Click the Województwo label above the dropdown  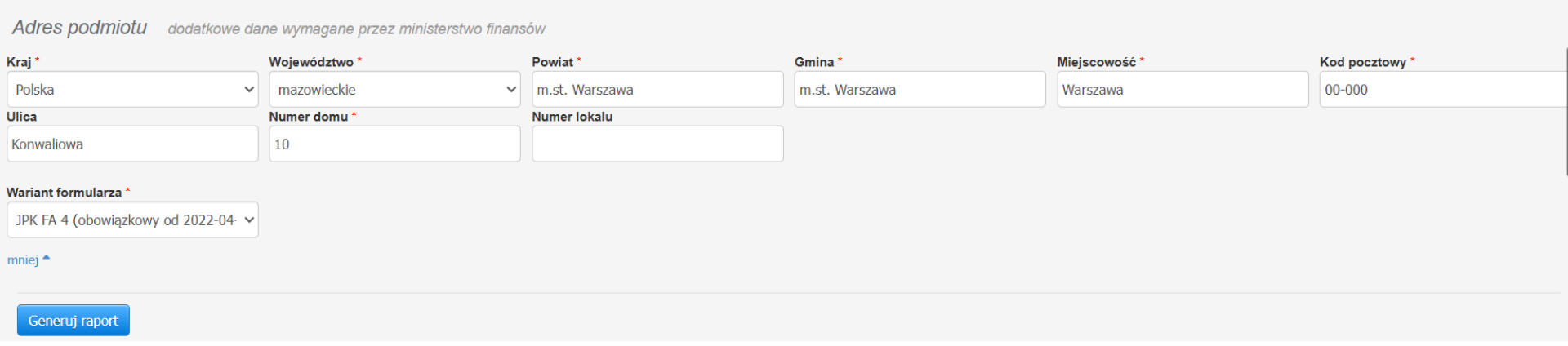311,62
